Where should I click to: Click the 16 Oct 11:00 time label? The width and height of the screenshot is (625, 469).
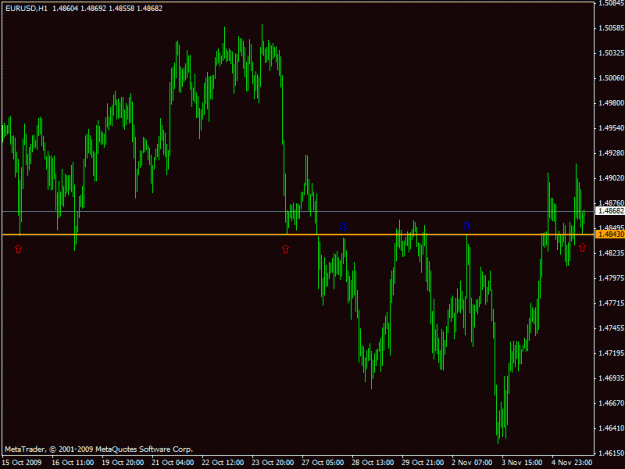pos(73,463)
